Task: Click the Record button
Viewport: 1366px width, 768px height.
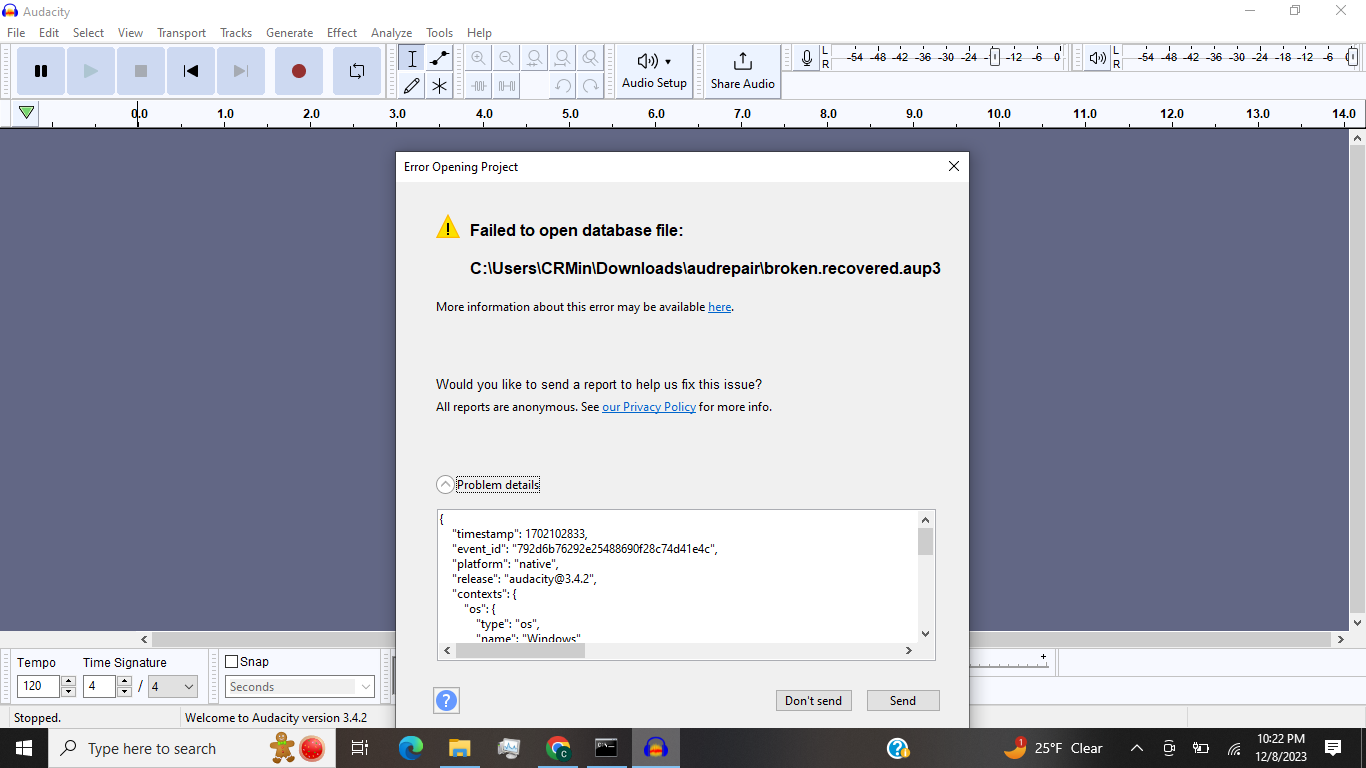Action: pyautogui.click(x=298, y=70)
